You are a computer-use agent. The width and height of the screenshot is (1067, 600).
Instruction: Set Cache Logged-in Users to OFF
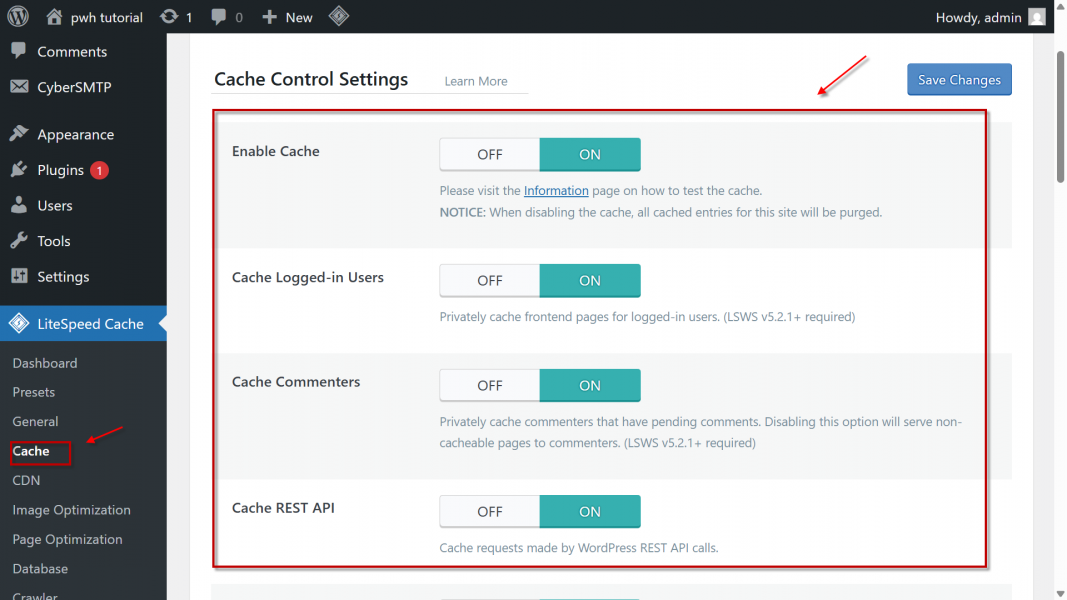(489, 280)
